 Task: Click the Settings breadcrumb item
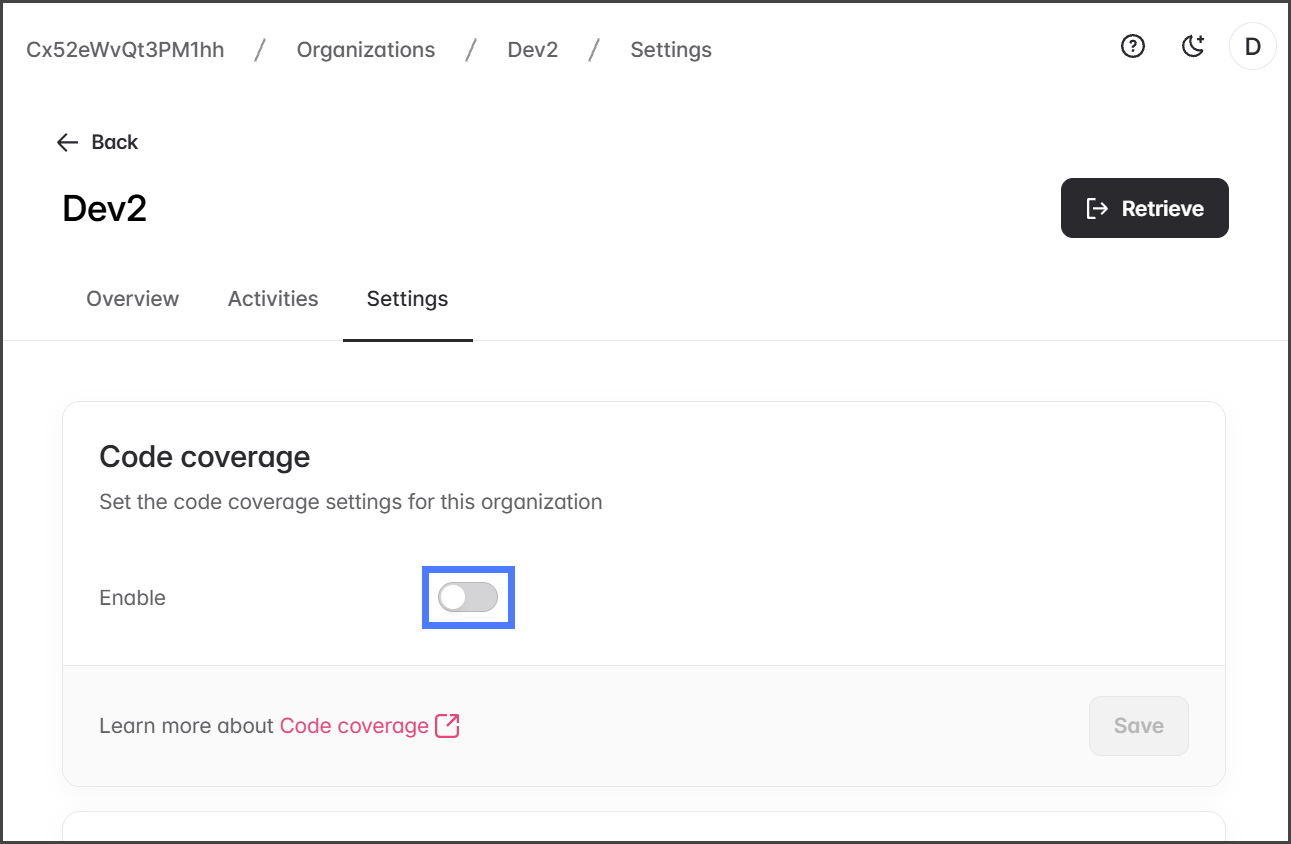pyautogui.click(x=671, y=50)
